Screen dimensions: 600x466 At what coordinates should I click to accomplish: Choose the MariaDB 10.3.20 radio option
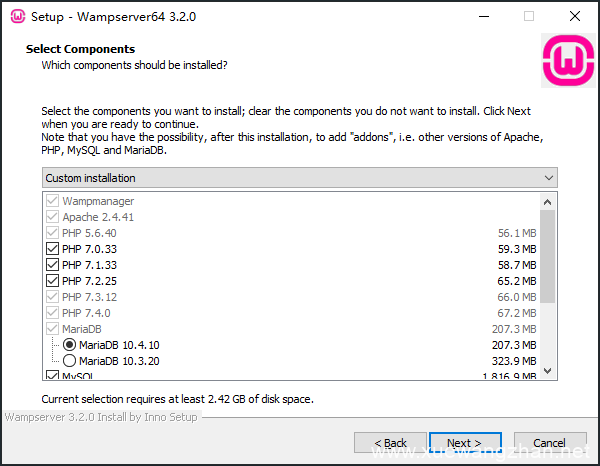(69, 361)
